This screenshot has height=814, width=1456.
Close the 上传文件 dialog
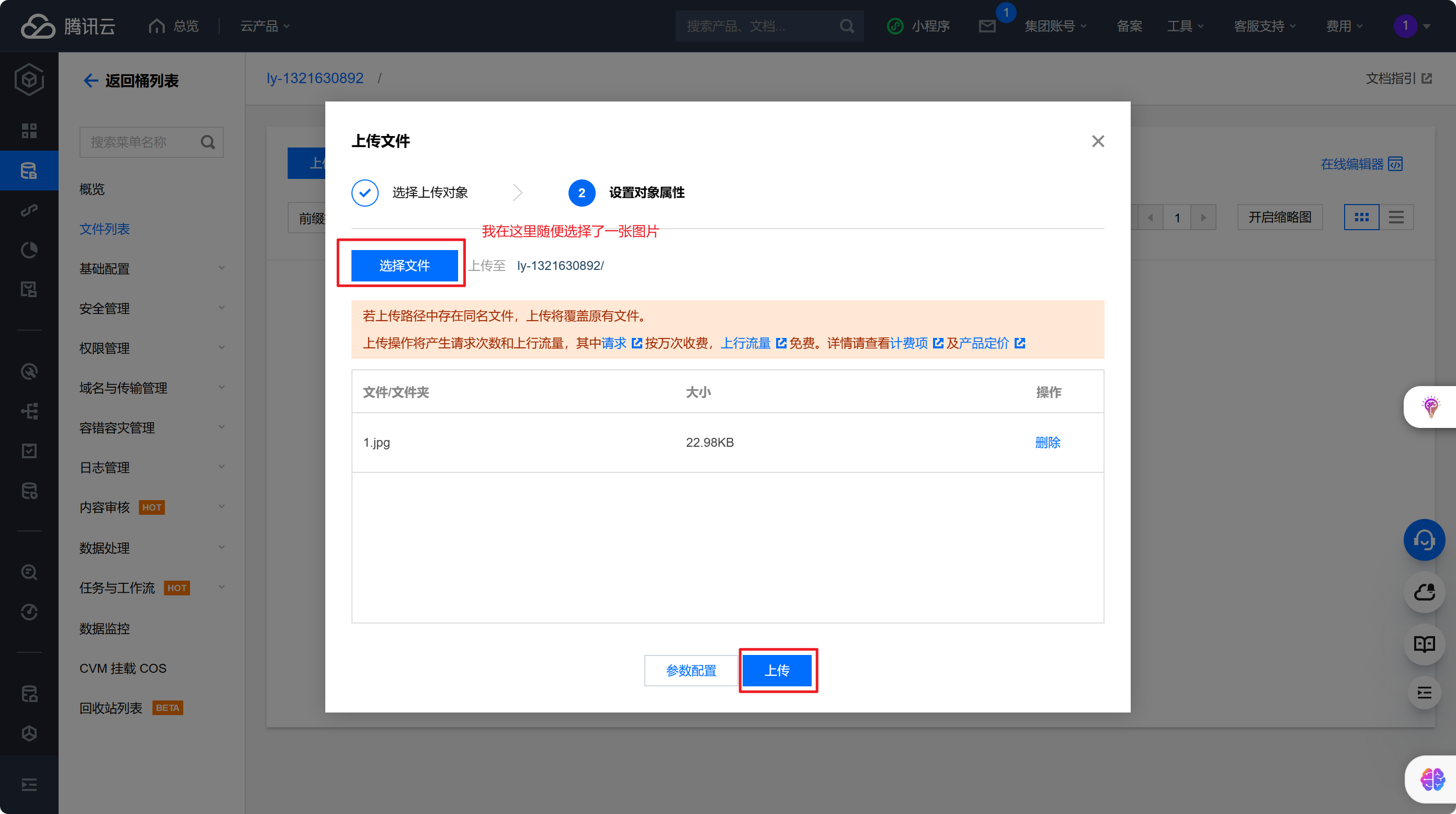coord(1098,141)
